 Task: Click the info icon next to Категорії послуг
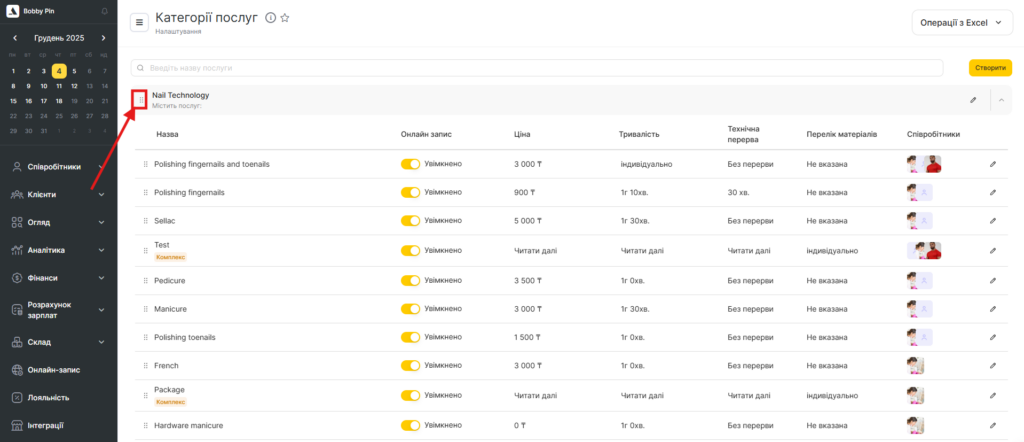coord(270,18)
